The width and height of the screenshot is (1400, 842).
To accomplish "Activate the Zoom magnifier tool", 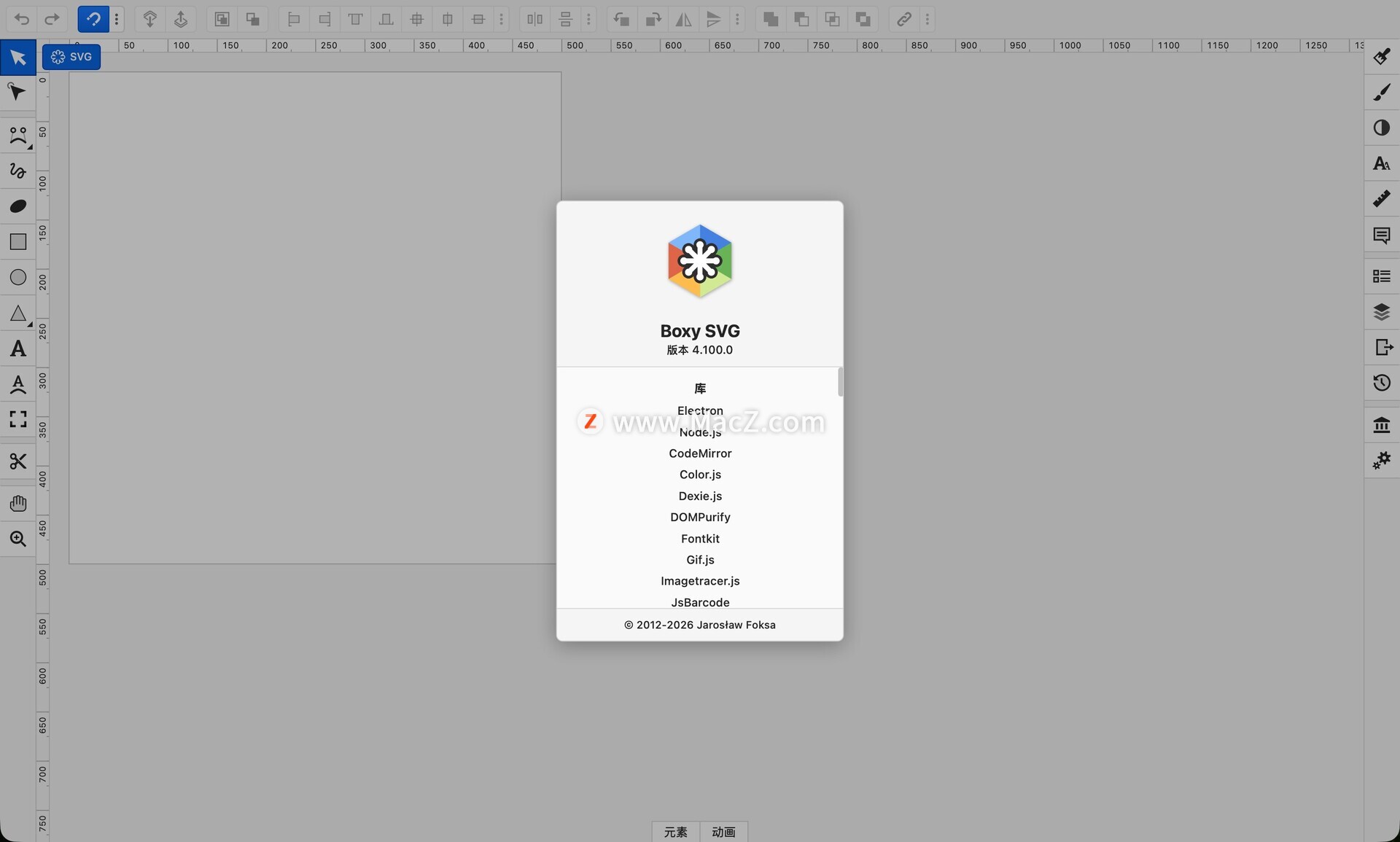I will coord(18,539).
